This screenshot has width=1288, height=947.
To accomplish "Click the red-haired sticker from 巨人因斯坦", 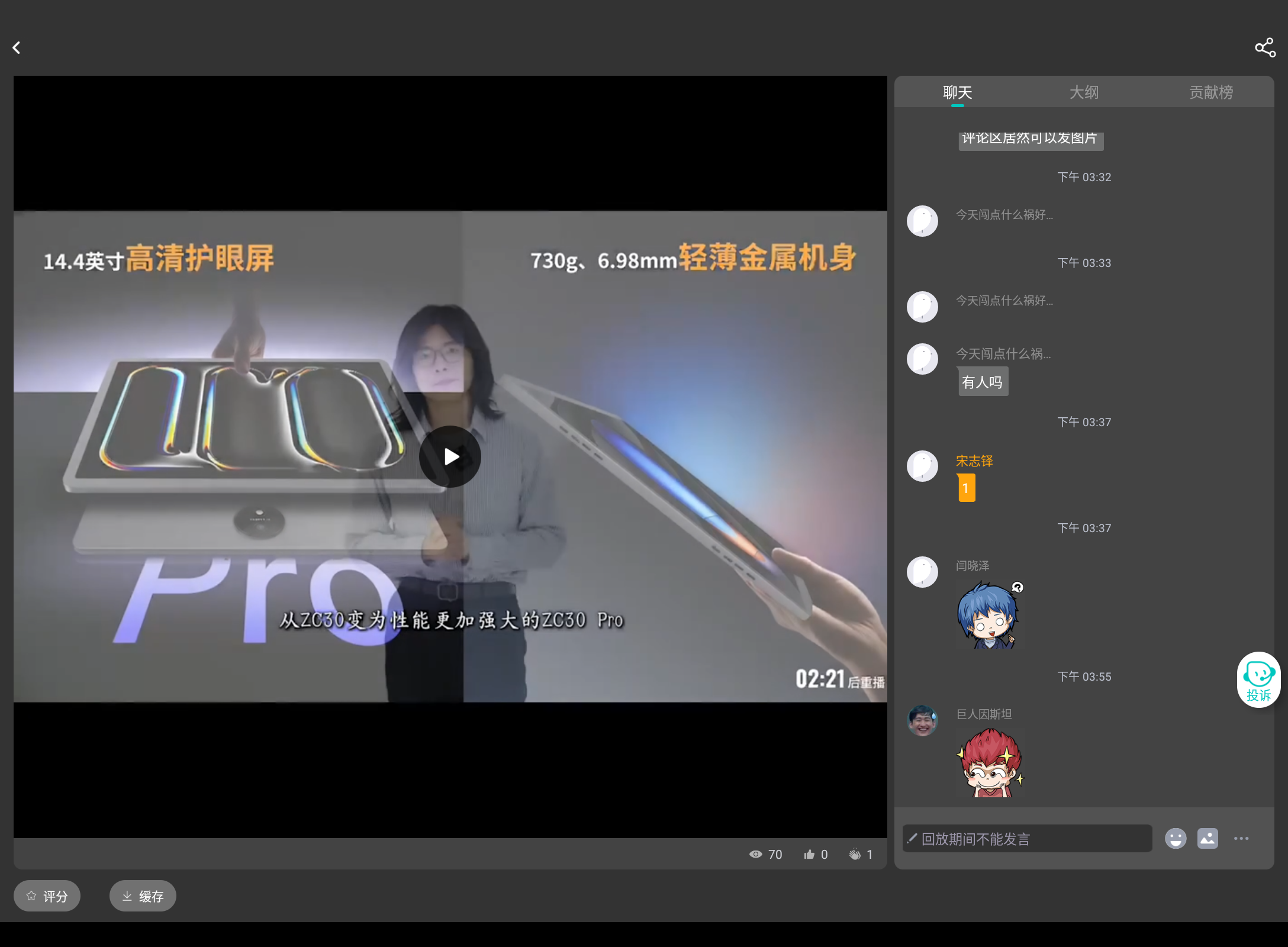I will pos(990,763).
